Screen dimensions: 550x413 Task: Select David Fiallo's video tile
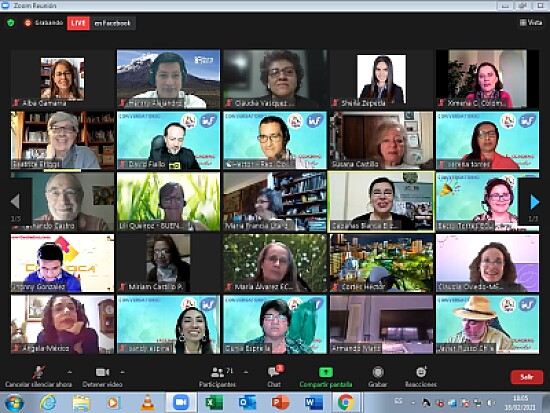point(168,140)
